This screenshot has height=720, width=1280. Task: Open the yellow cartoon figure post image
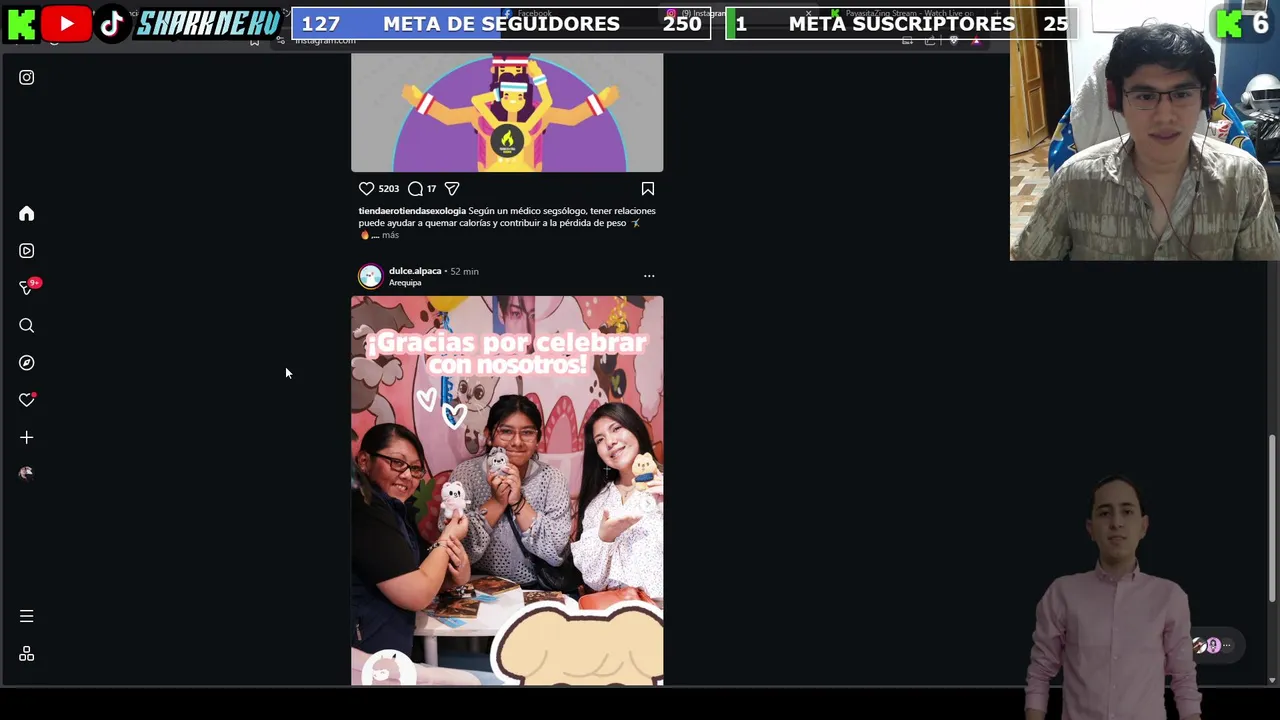507,113
